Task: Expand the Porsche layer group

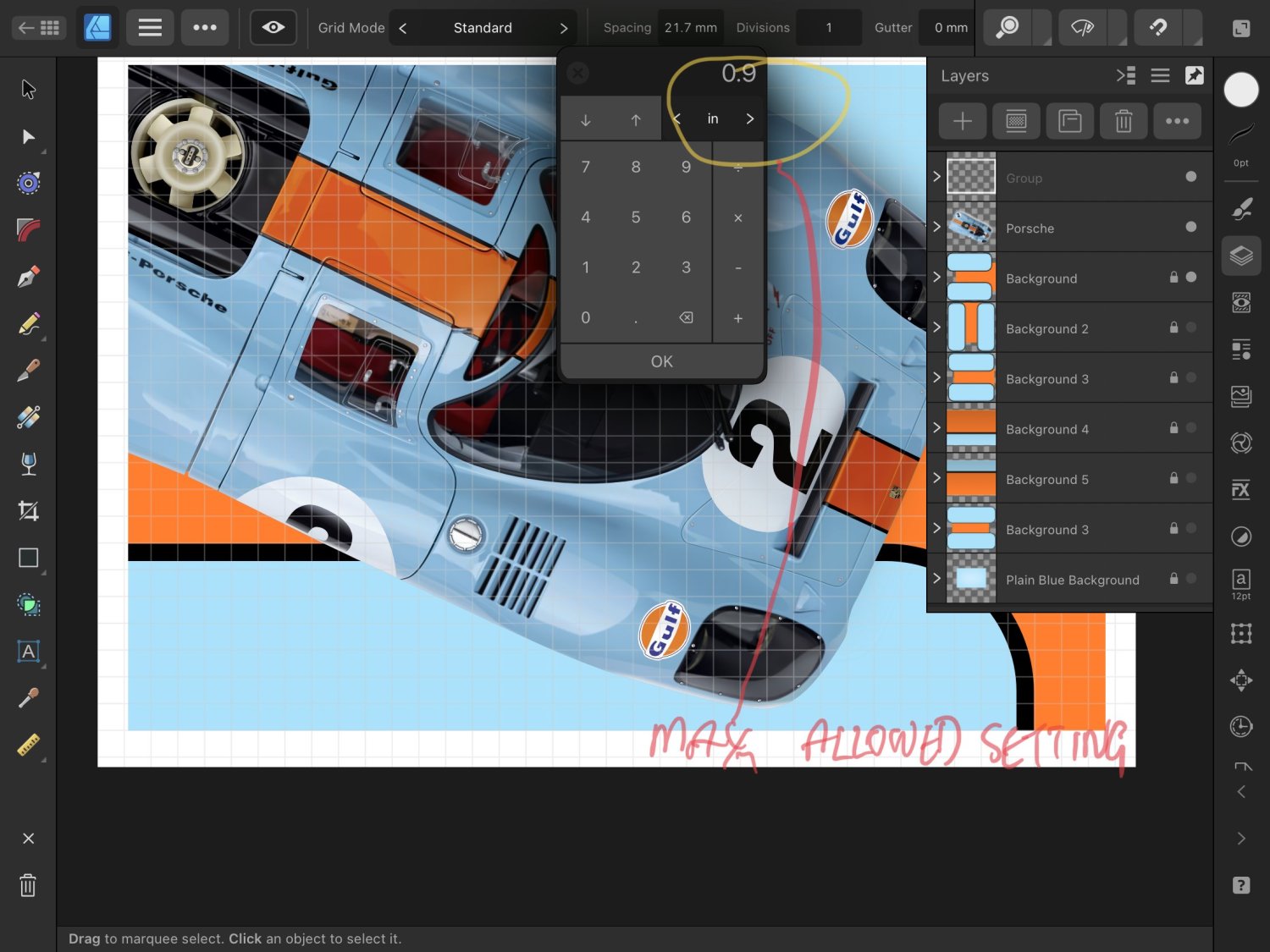Action: 936,228
